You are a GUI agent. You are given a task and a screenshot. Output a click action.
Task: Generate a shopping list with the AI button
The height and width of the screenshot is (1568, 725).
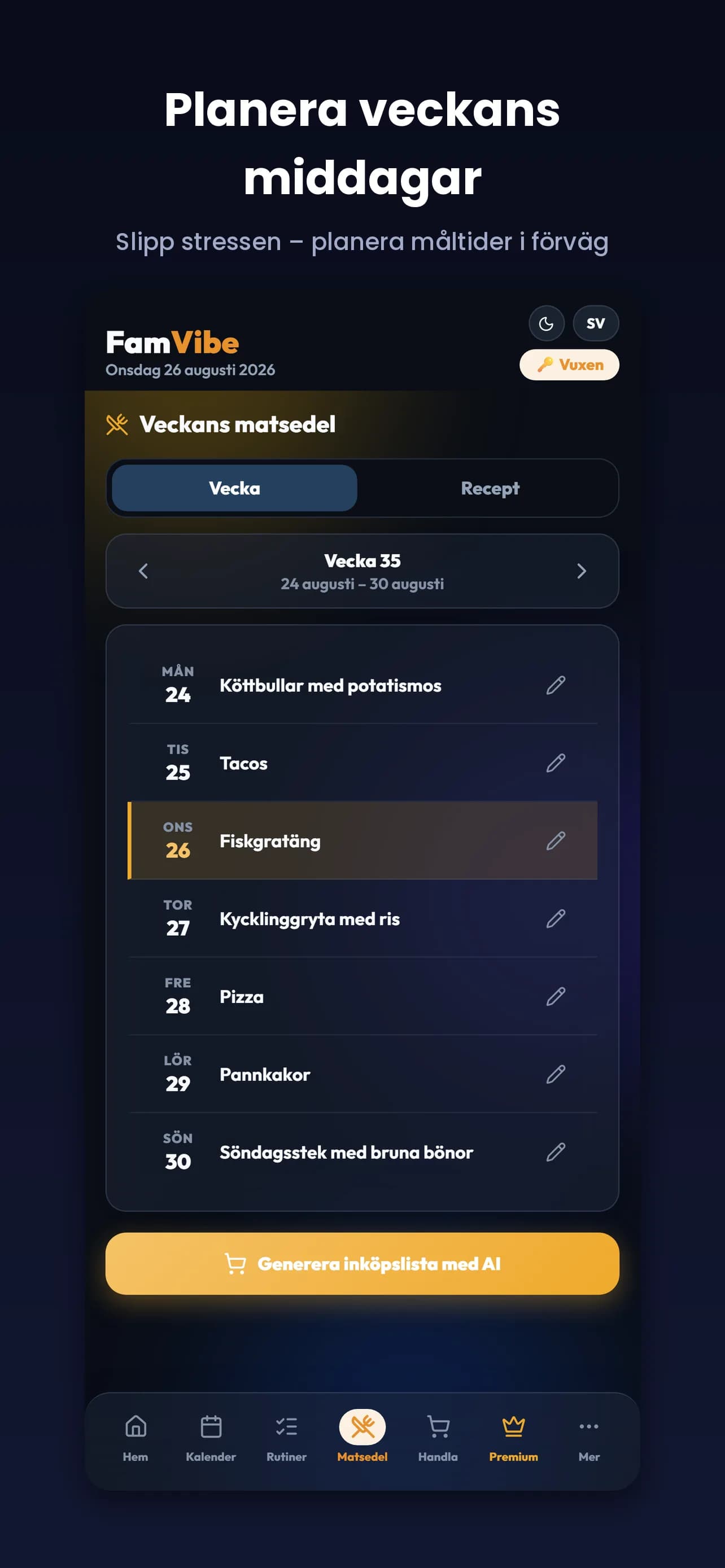coord(362,1264)
